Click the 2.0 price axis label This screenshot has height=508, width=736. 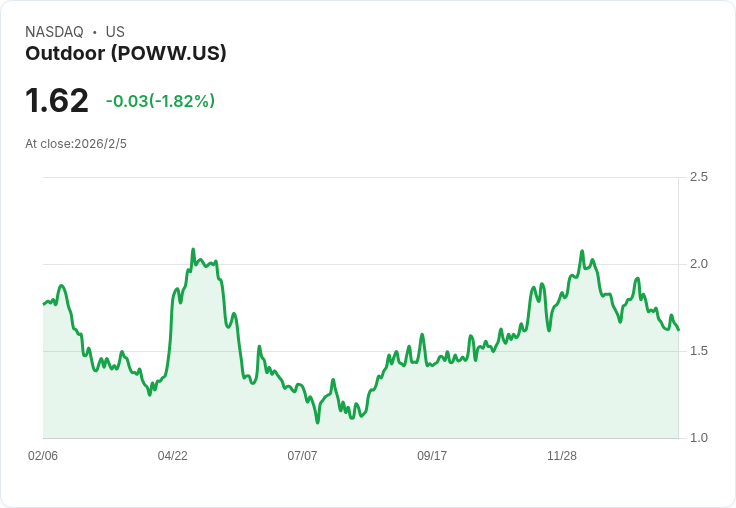point(698,264)
